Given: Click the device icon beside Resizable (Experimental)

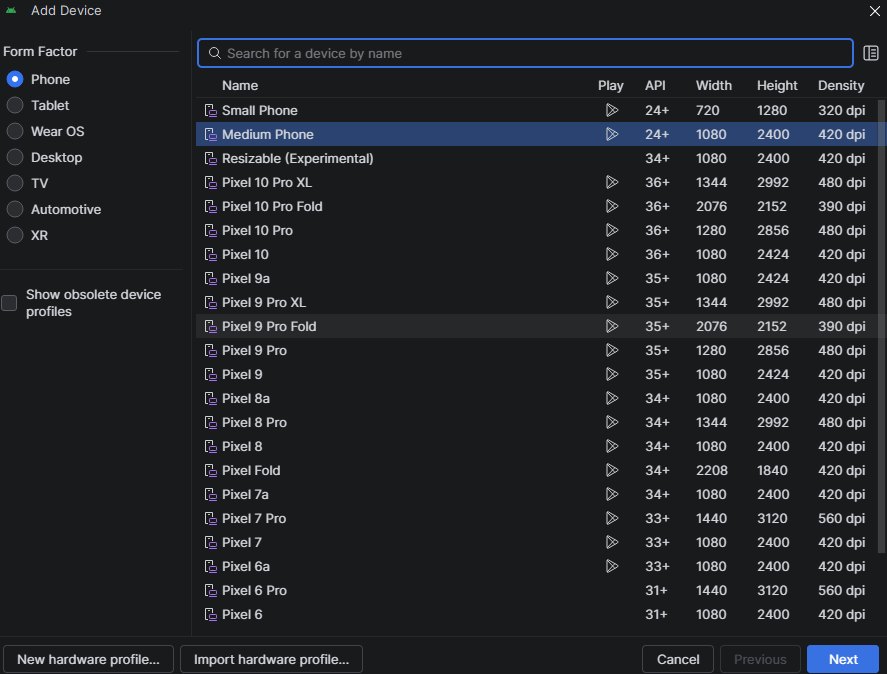Looking at the screenshot, I should tap(210, 158).
